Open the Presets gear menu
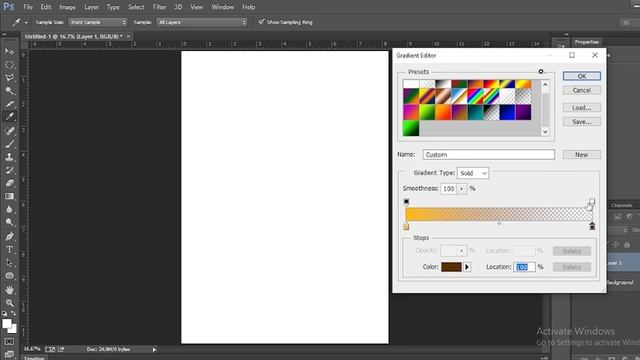The height and width of the screenshot is (360, 640). tap(541, 71)
